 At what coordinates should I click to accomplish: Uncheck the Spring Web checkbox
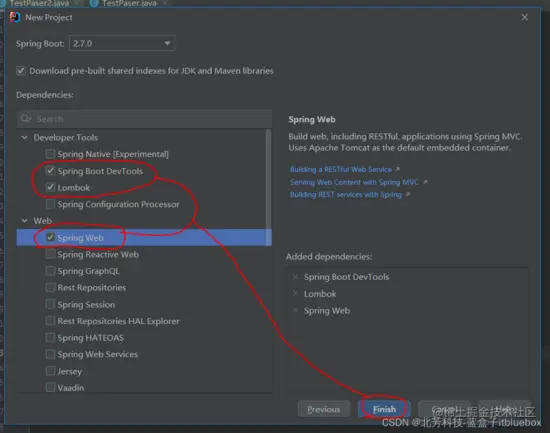pos(51,238)
